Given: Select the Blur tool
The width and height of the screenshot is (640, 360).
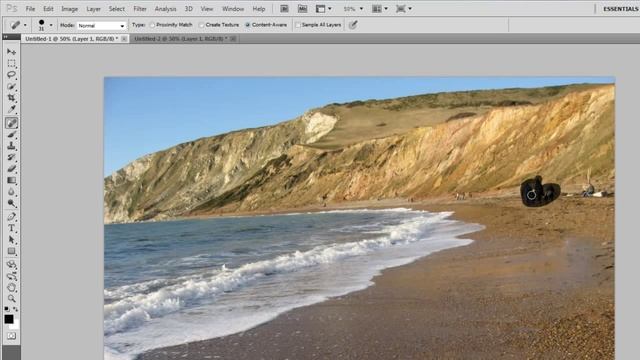Looking at the screenshot, I should click(11, 192).
